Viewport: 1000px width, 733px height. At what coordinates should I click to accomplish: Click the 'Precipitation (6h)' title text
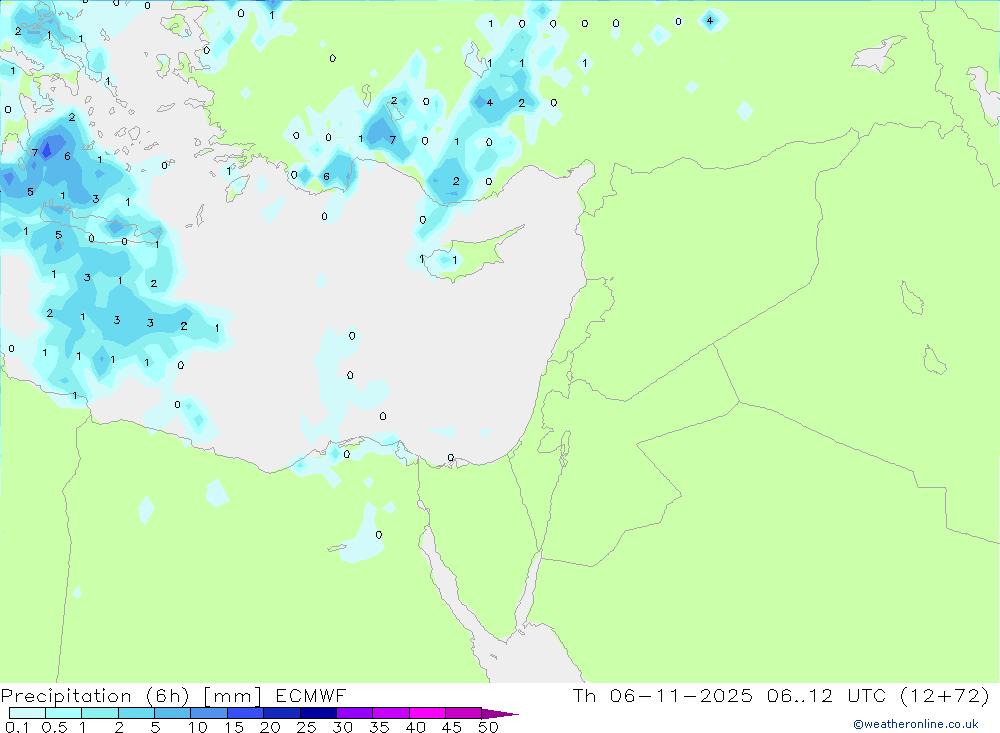coord(95,696)
